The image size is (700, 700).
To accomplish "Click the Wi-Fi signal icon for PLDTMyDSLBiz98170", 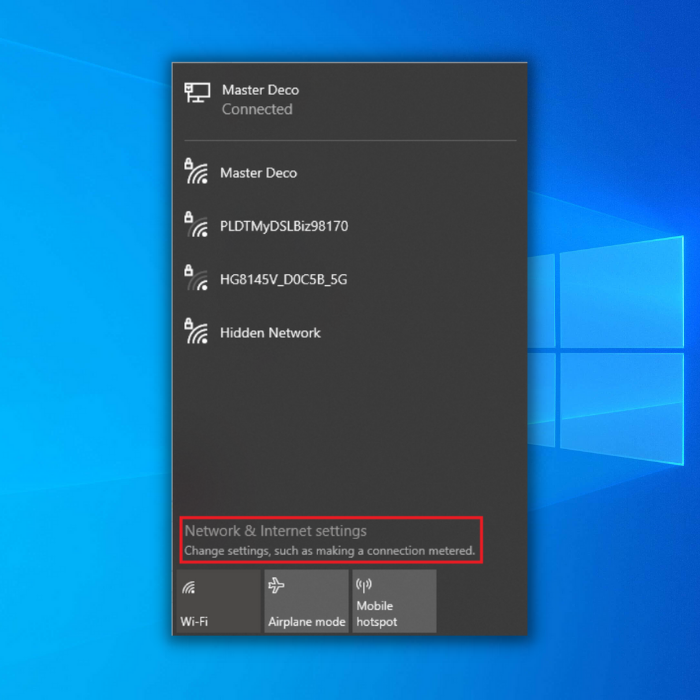I will tap(196, 225).
